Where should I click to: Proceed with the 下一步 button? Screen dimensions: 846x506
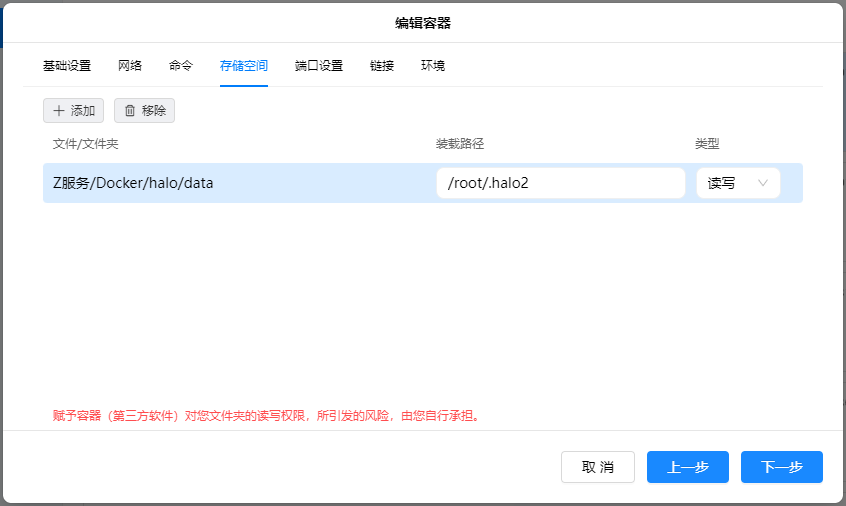coord(782,467)
